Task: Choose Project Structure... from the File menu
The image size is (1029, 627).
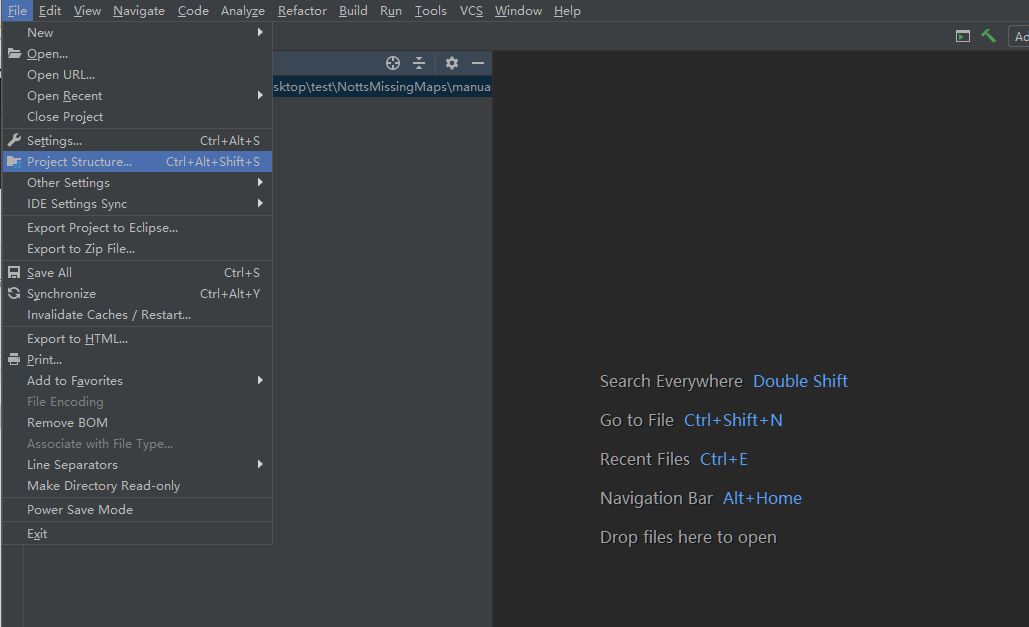Action: tap(80, 161)
